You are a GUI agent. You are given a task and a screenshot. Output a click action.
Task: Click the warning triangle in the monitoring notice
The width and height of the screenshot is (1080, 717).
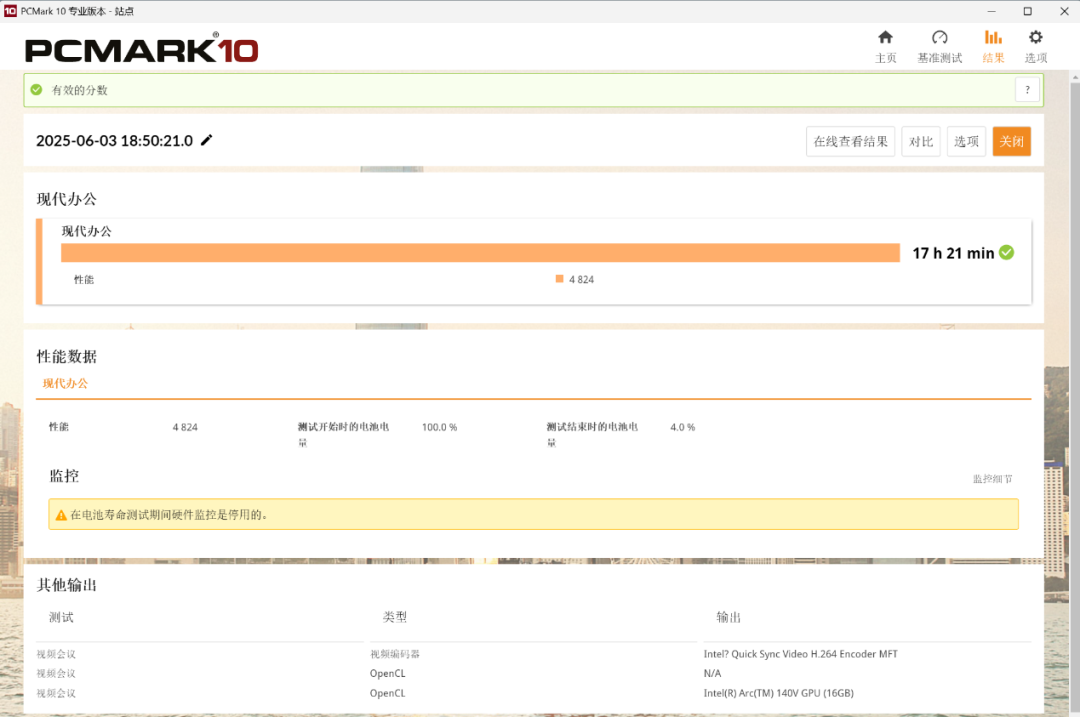[61, 515]
